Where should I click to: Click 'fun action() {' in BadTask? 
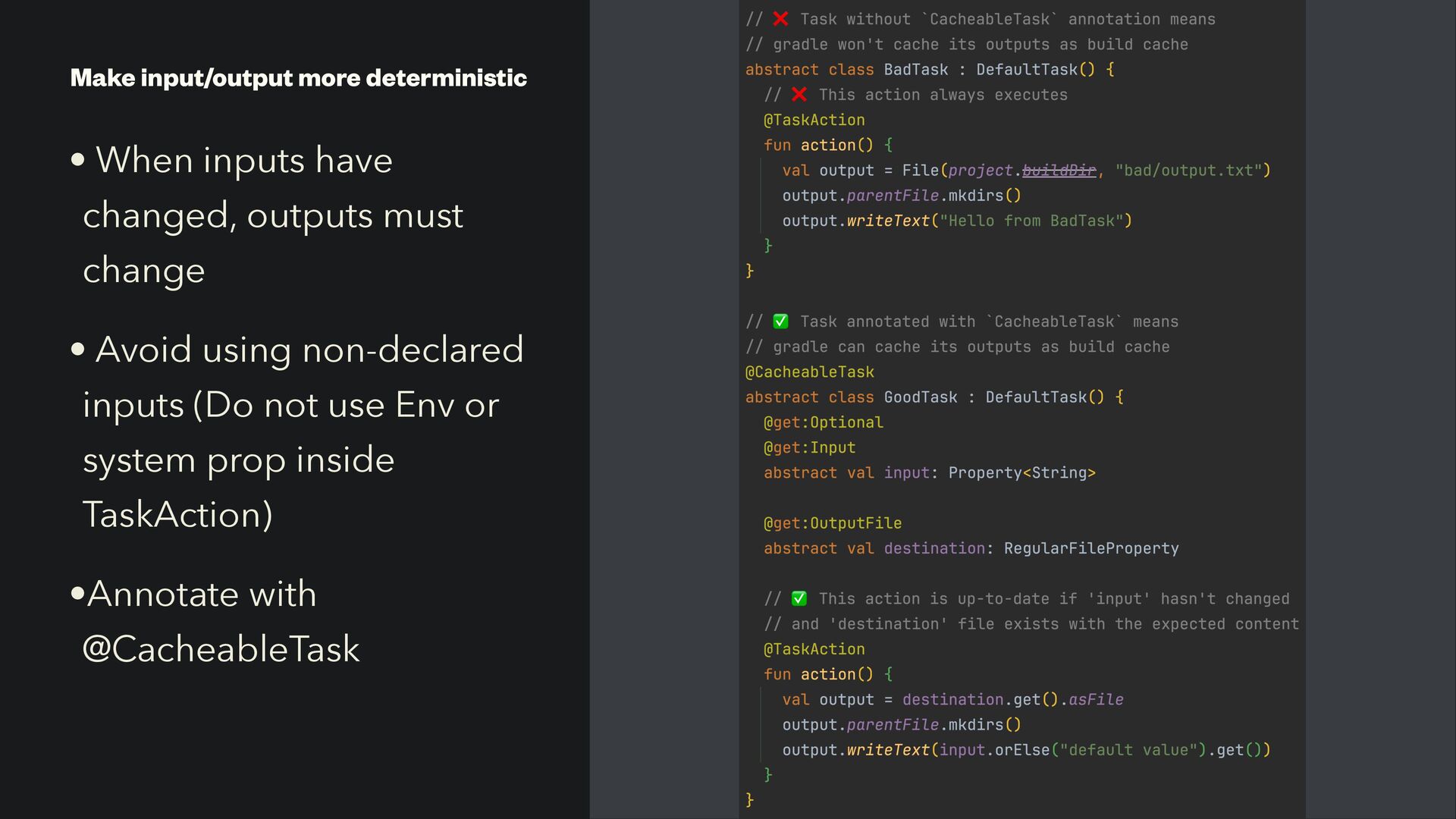(x=828, y=145)
